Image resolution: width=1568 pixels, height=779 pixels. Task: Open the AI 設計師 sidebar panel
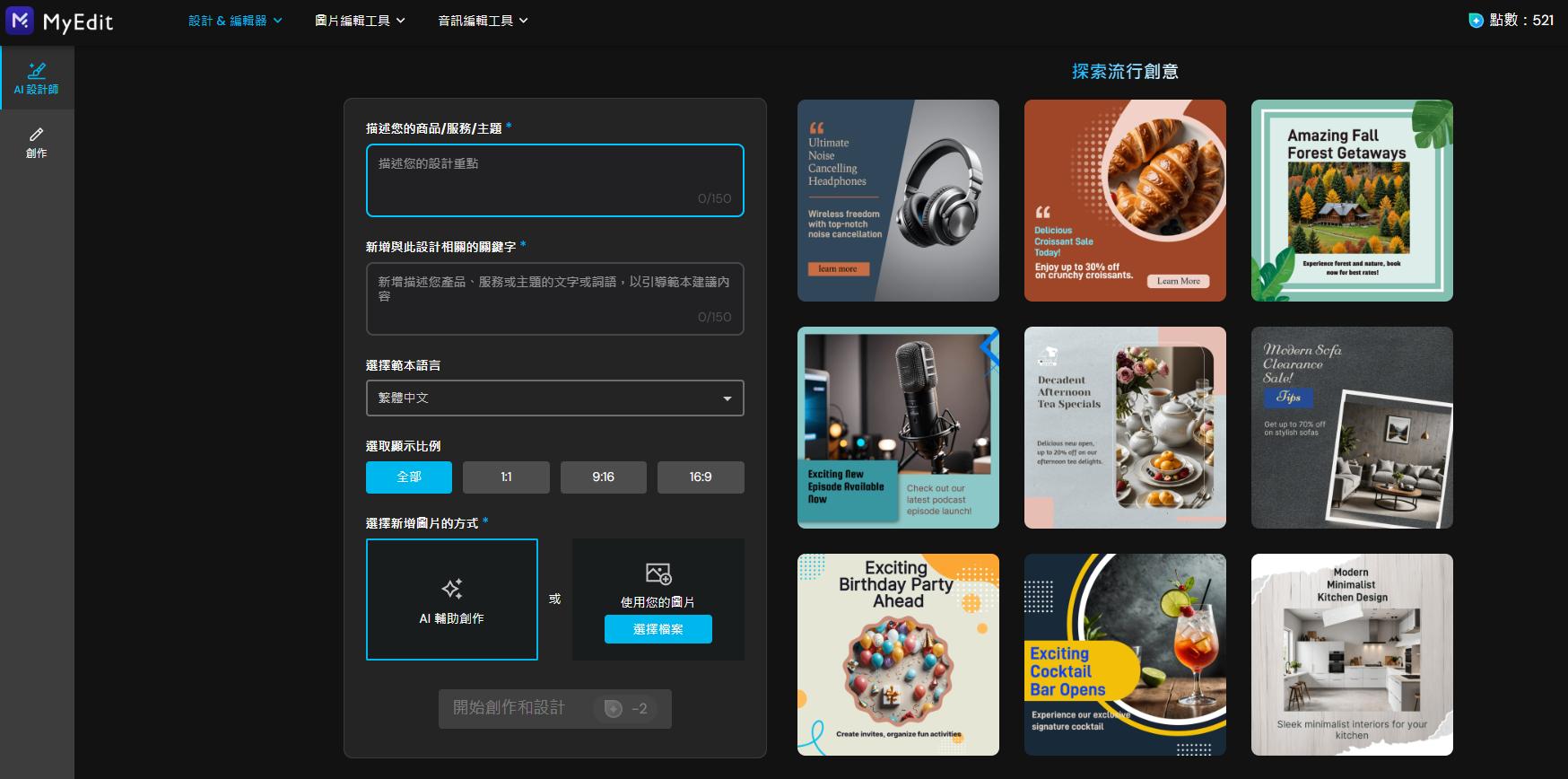(x=37, y=78)
